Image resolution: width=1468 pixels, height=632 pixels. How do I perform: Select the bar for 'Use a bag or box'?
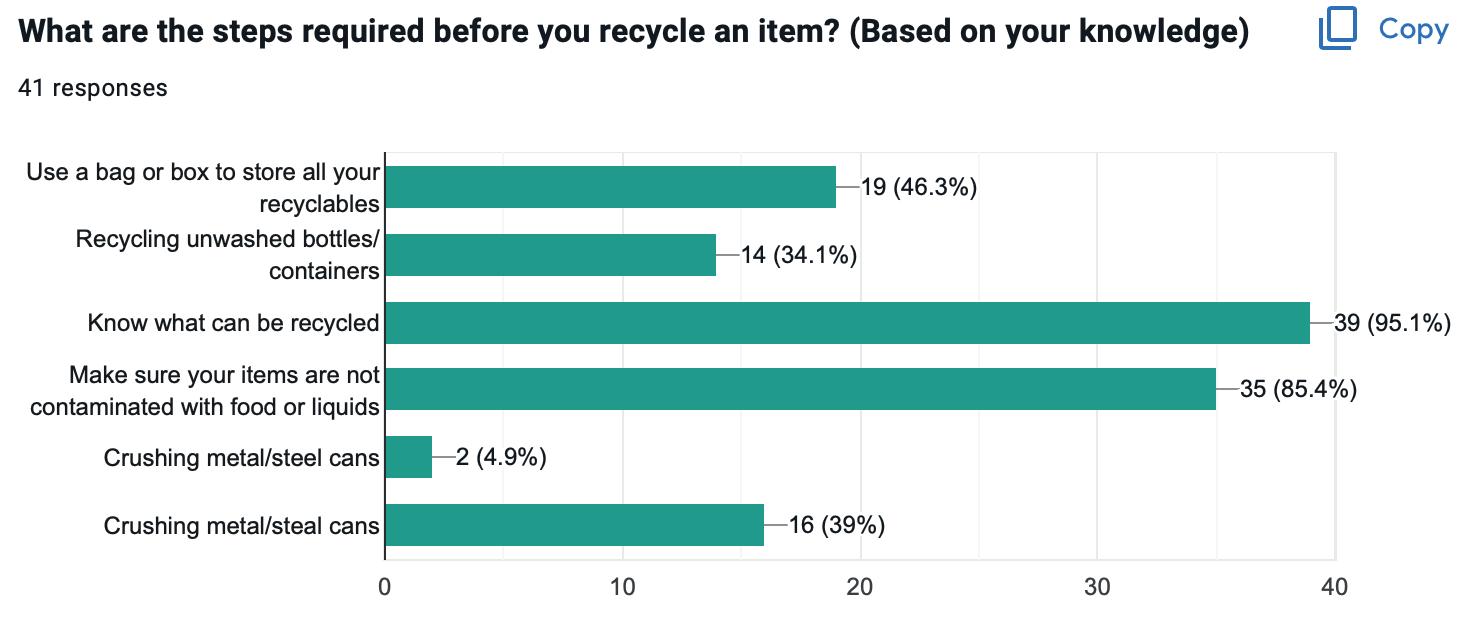(610, 187)
